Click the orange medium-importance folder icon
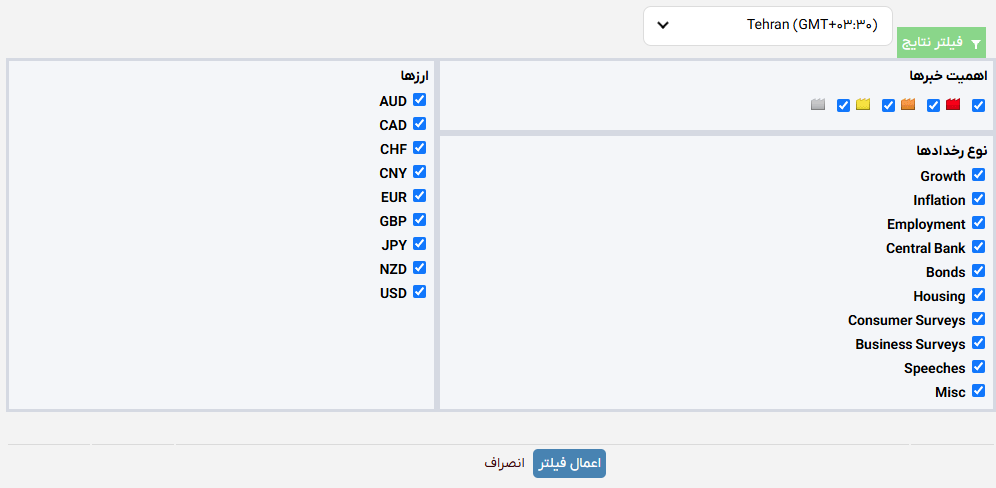Viewport: 996px width, 488px height. pos(908,105)
